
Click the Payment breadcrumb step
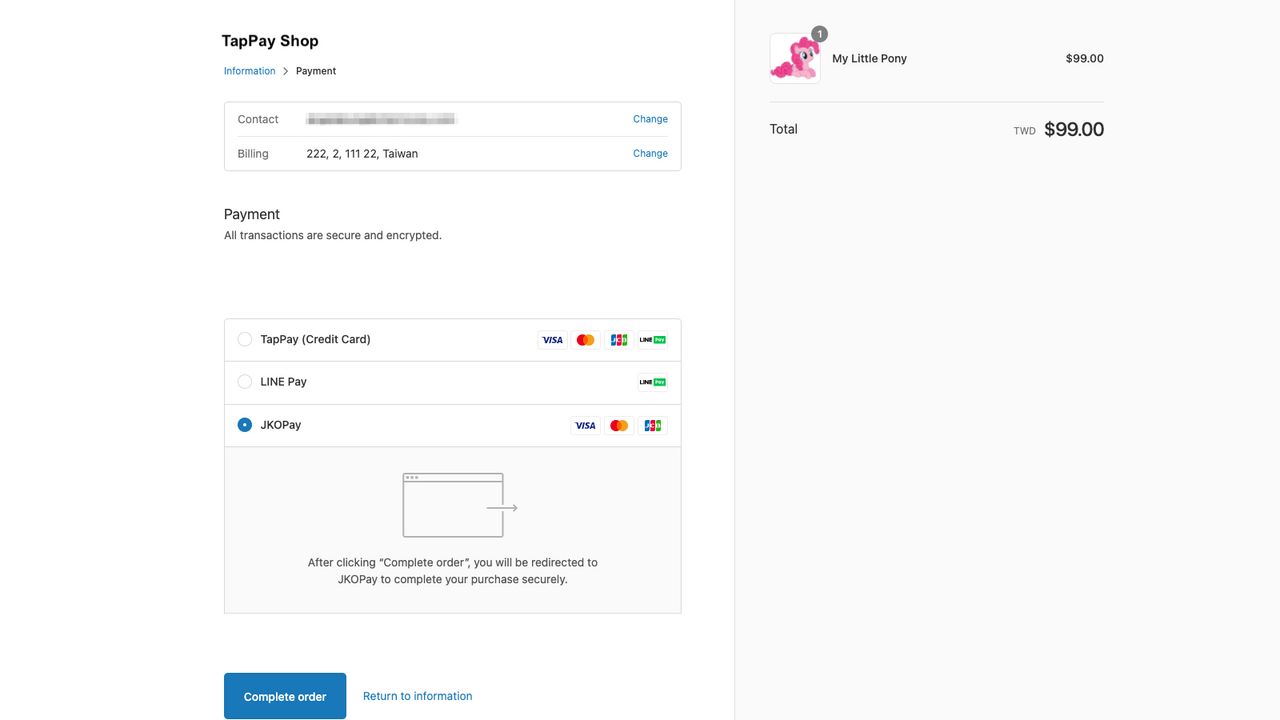tap(316, 71)
